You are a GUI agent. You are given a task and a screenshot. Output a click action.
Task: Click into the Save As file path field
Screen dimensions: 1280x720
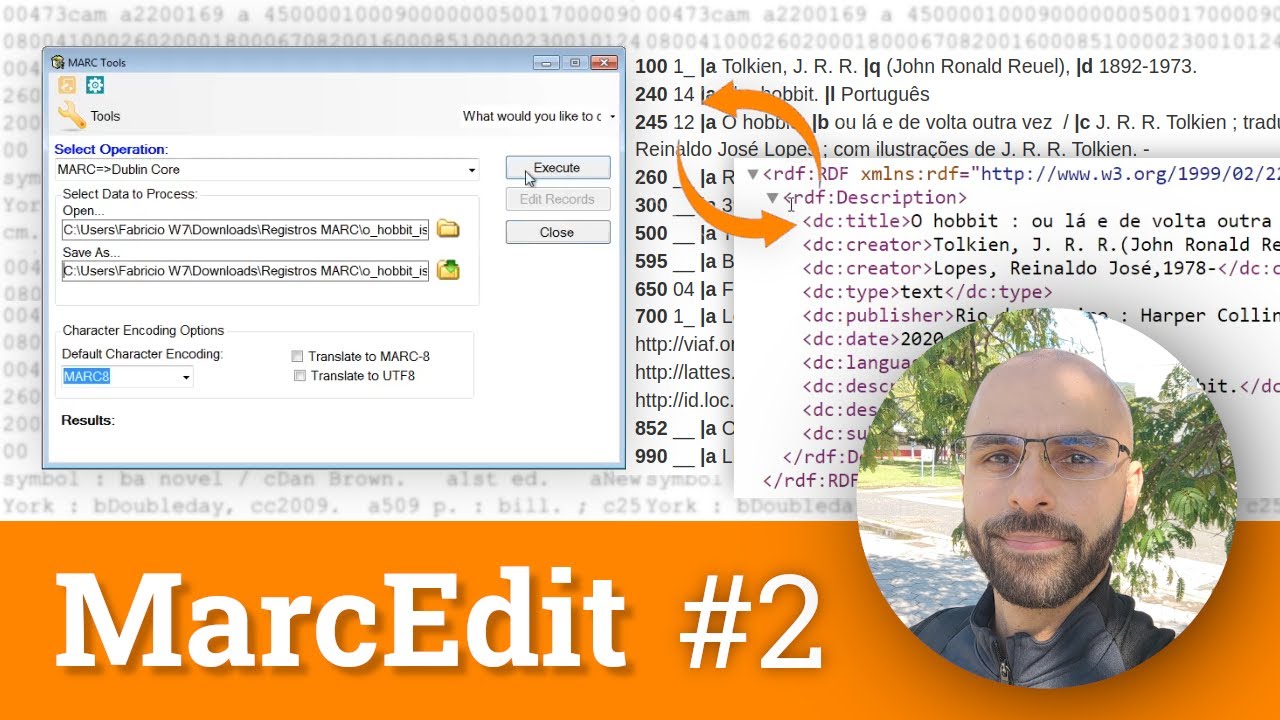point(245,270)
